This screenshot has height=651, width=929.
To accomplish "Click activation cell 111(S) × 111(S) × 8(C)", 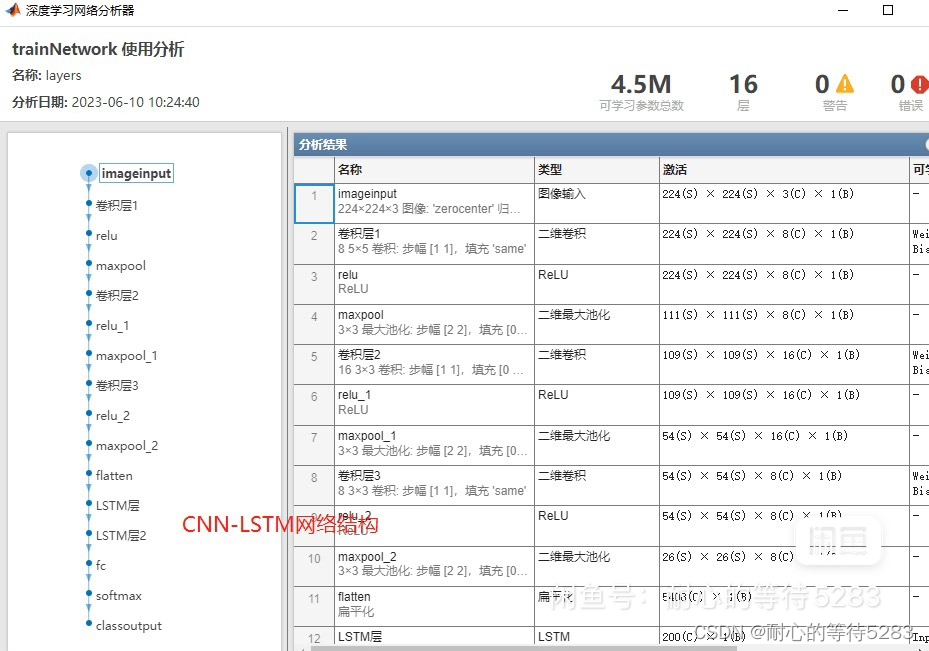I will [784, 324].
